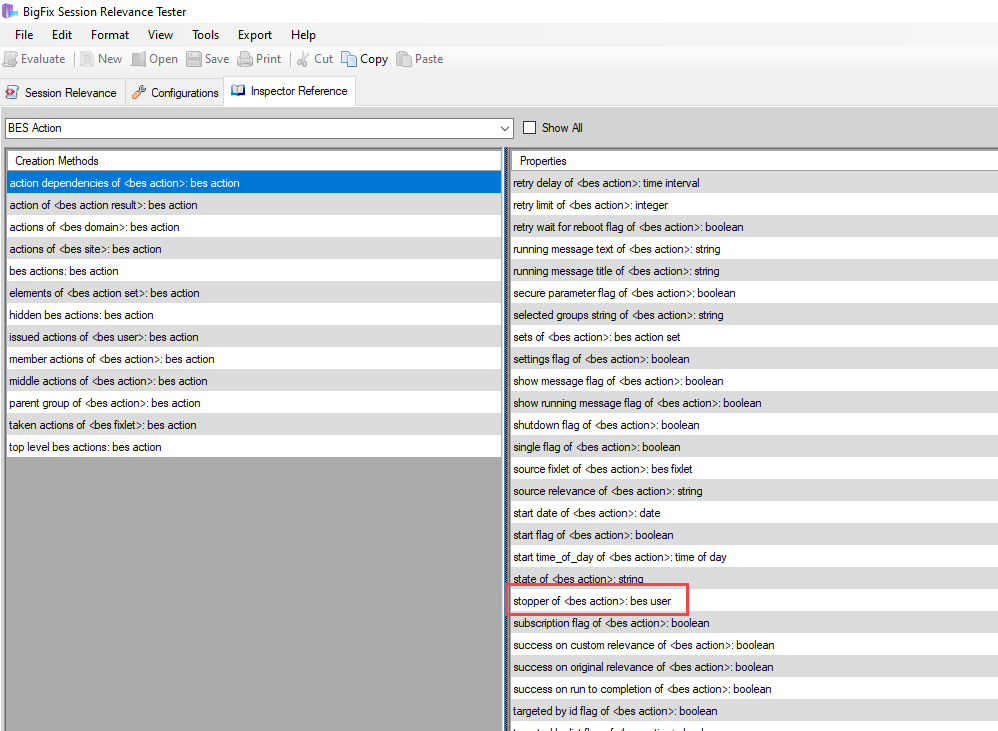This screenshot has width=998, height=731.
Task: Select 'settings flag of <bes action>' property
Action: [755, 359]
